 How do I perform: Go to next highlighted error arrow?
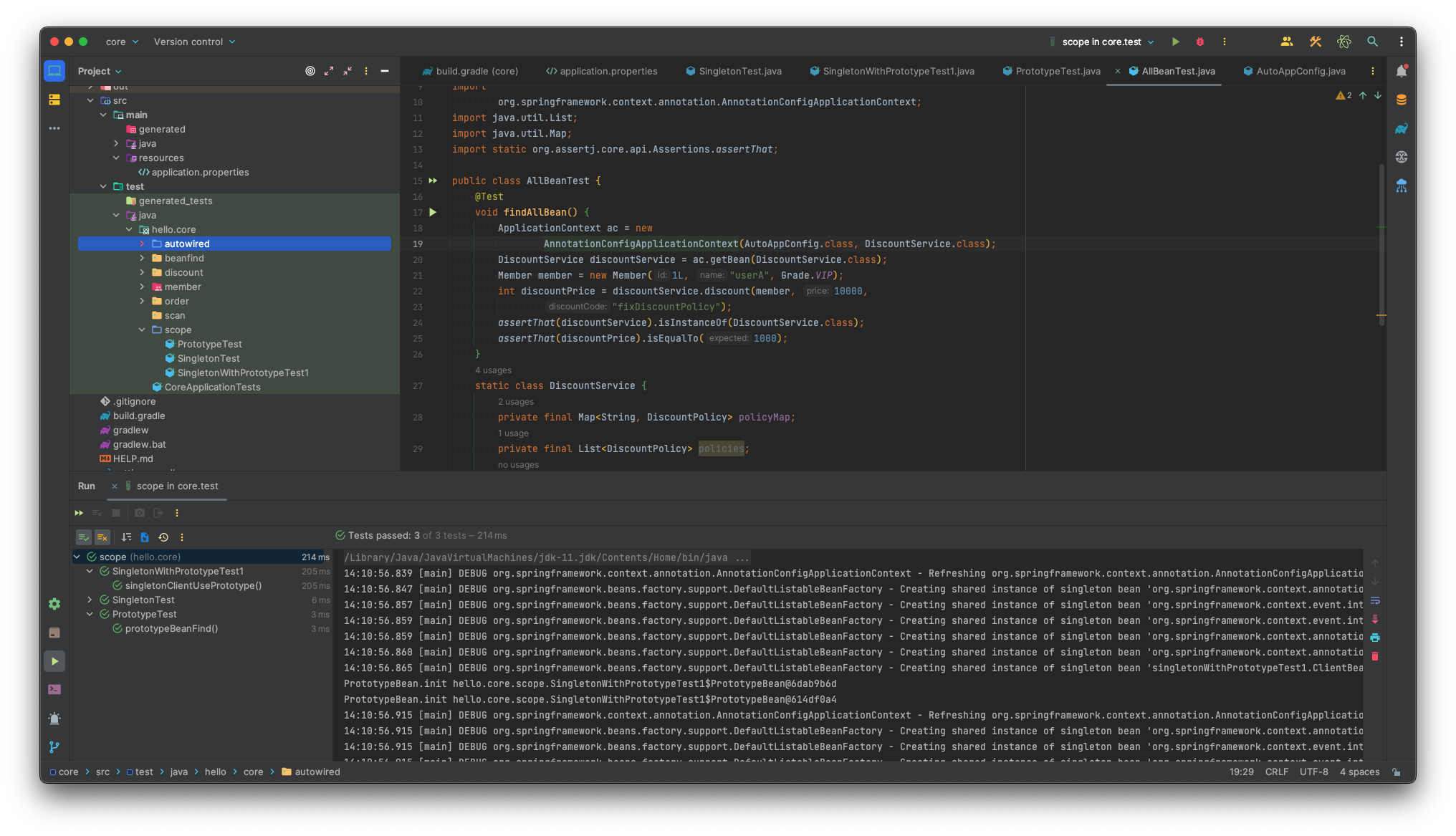1378,95
